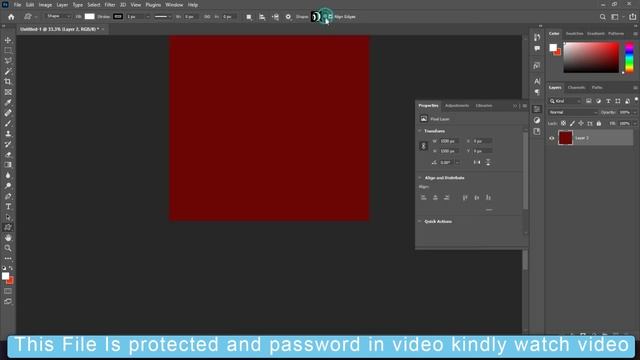Select the Custom Shape tool
Viewport: 640px width, 360px height.
tap(8, 227)
